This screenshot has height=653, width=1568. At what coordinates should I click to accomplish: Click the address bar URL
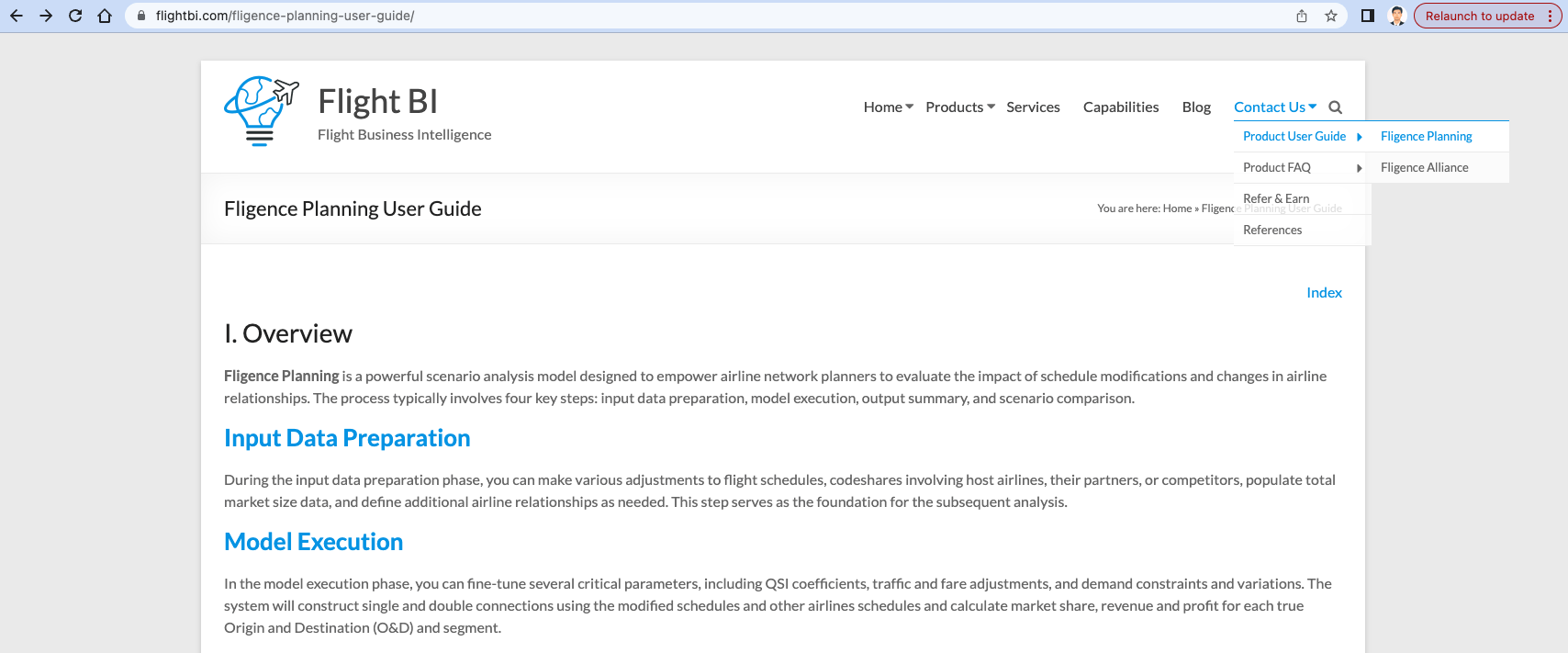(x=285, y=16)
